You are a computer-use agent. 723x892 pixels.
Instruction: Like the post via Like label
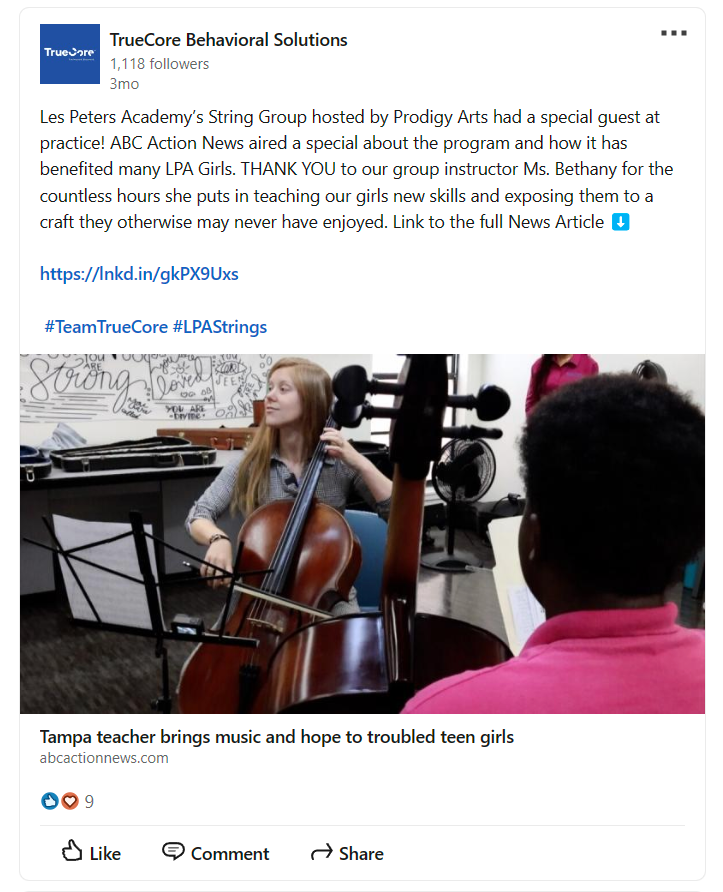tap(105, 854)
